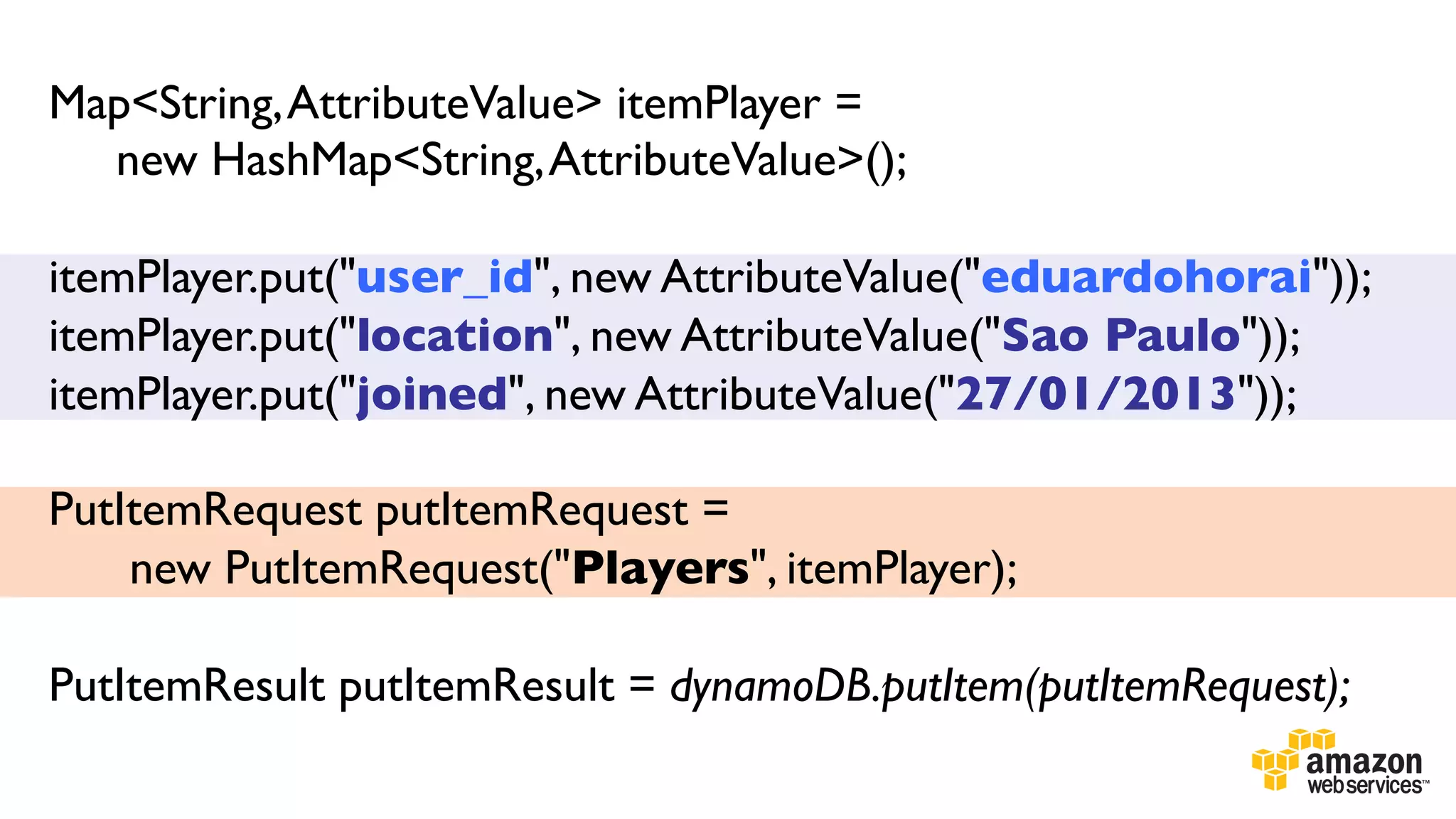Click the "Sao Paulo" value text
The width and height of the screenshot is (1456, 819).
(1120, 335)
